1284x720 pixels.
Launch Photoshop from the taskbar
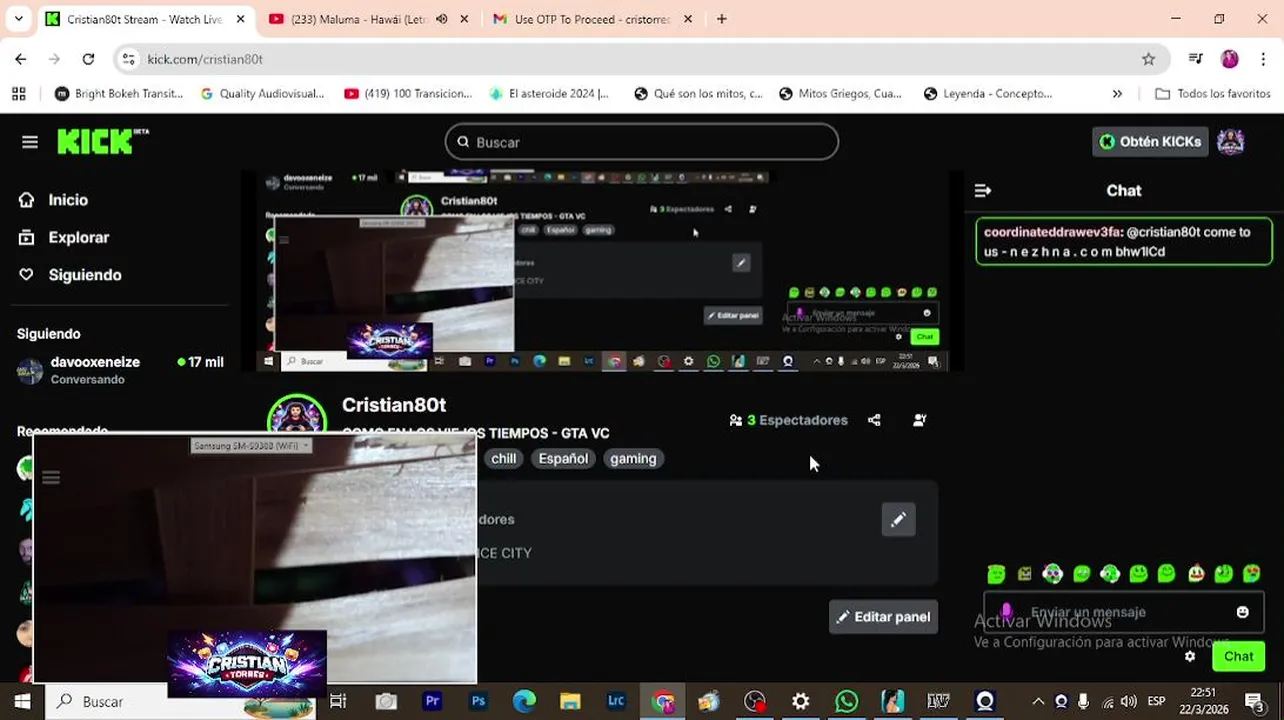[x=478, y=701]
